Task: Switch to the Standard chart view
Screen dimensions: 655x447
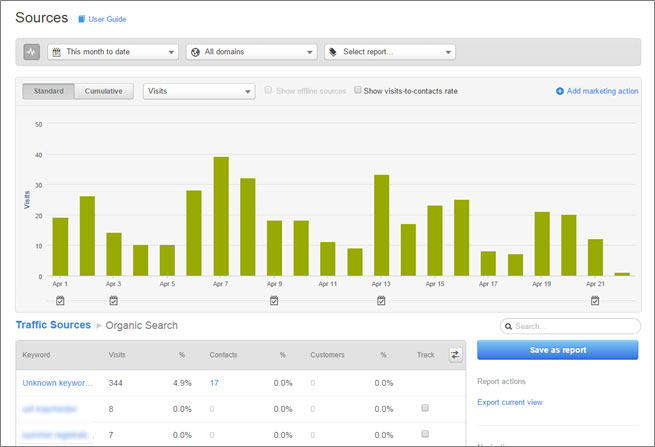Action: point(48,91)
